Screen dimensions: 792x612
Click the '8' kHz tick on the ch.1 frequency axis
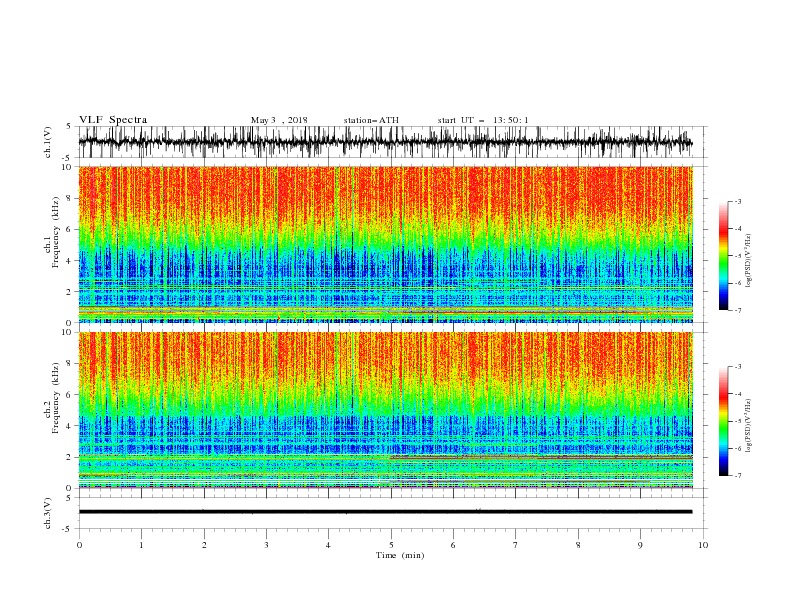(69, 198)
